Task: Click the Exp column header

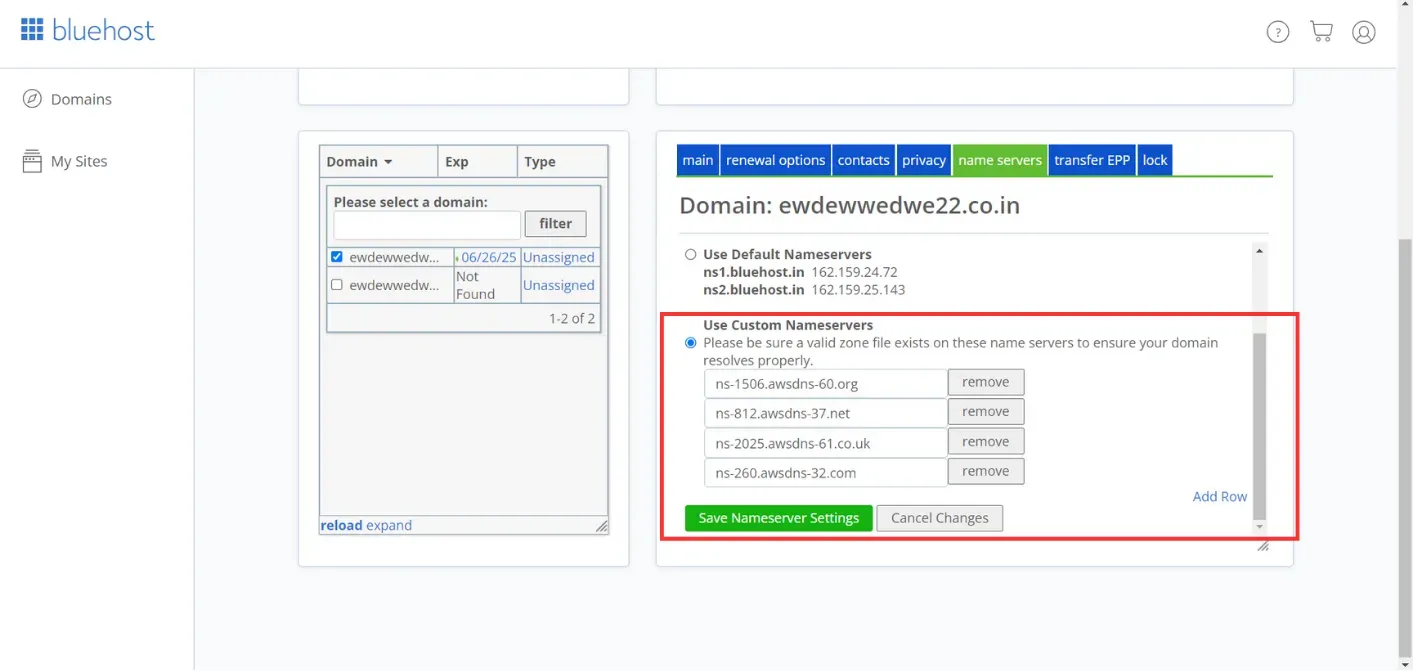Action: coord(478,161)
